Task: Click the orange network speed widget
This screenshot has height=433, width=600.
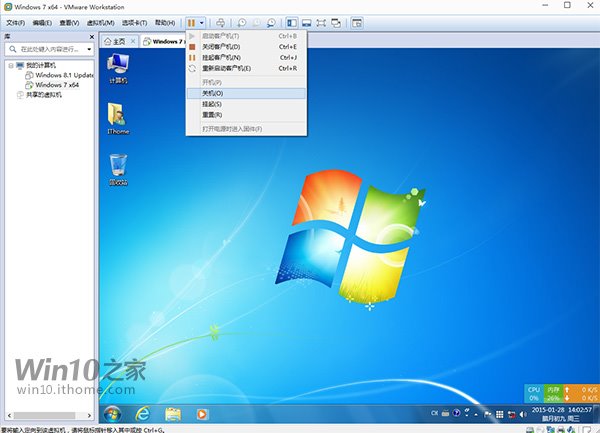Action: tap(581, 394)
